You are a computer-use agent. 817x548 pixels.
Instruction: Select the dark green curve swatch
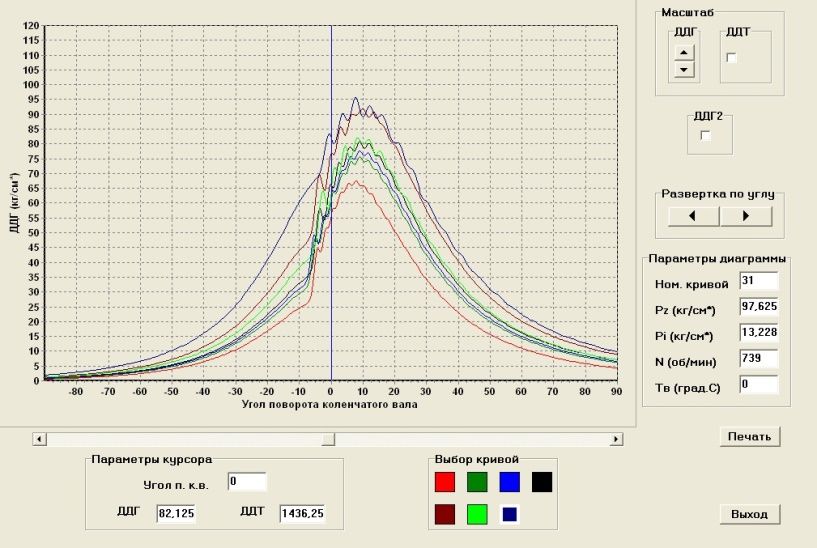pos(477,482)
